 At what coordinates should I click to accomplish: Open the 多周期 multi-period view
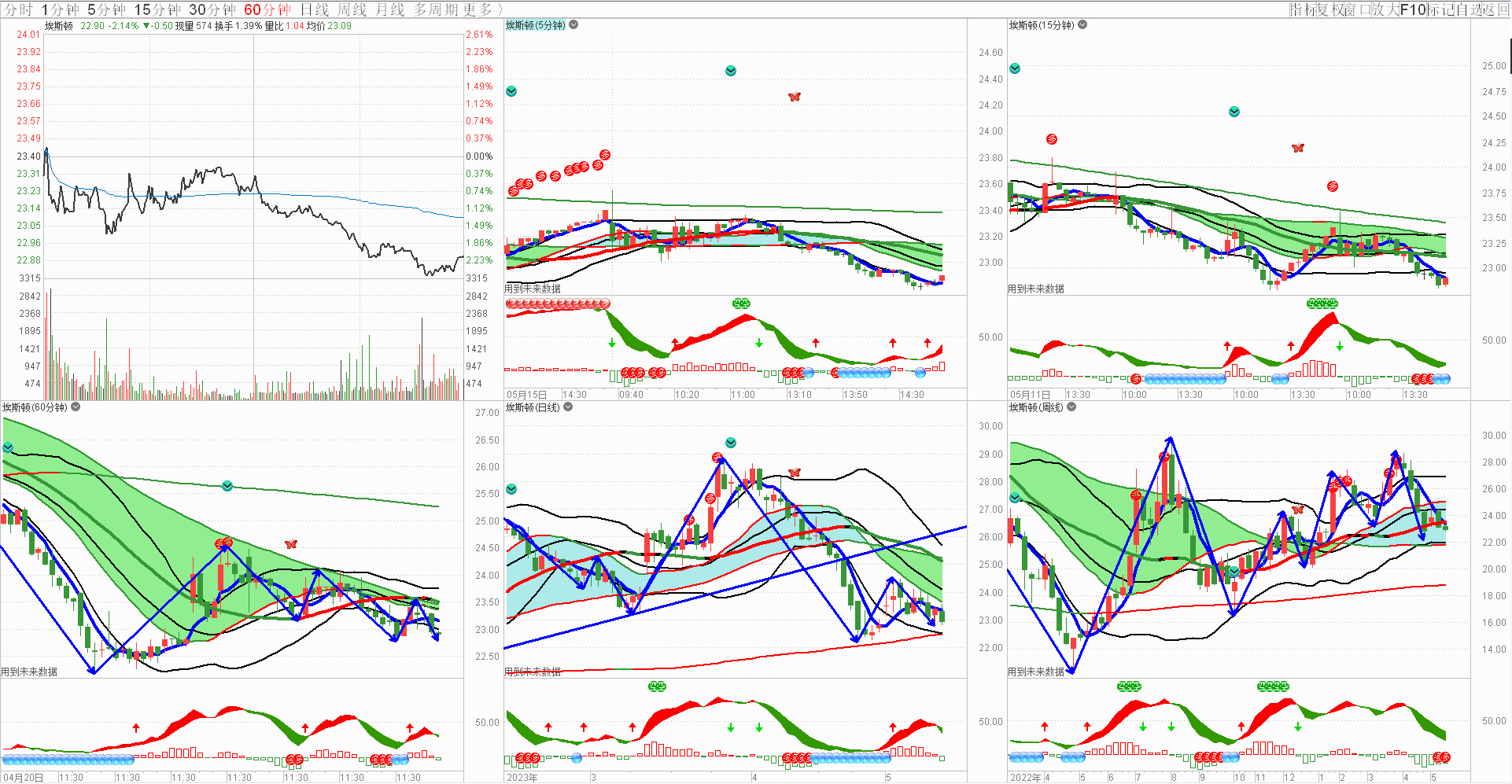click(436, 9)
